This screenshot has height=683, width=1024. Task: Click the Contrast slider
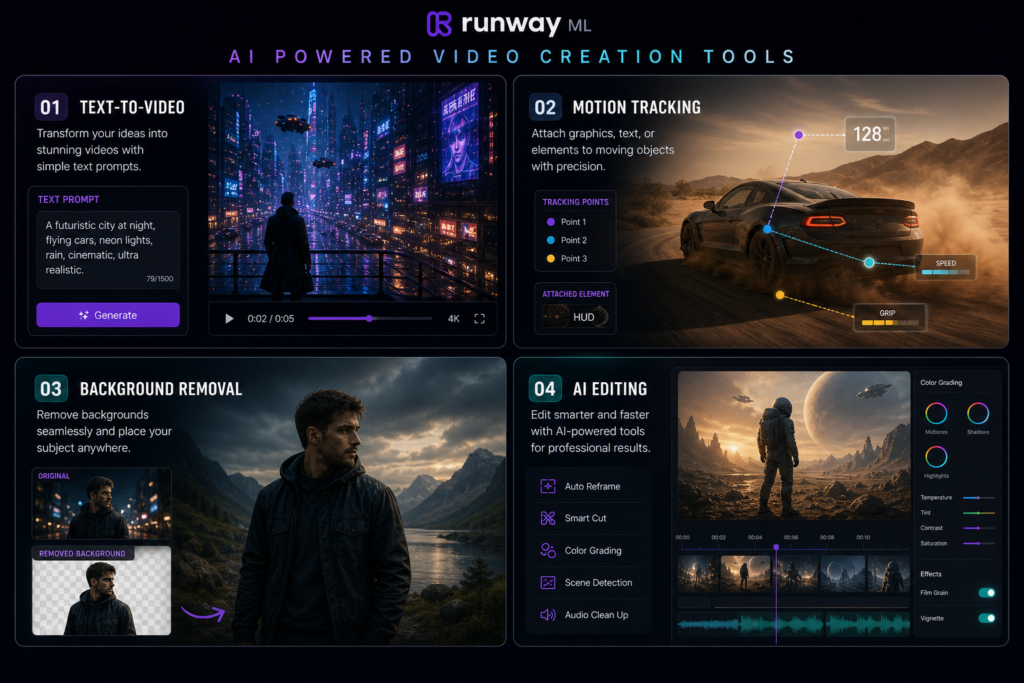coord(979,528)
